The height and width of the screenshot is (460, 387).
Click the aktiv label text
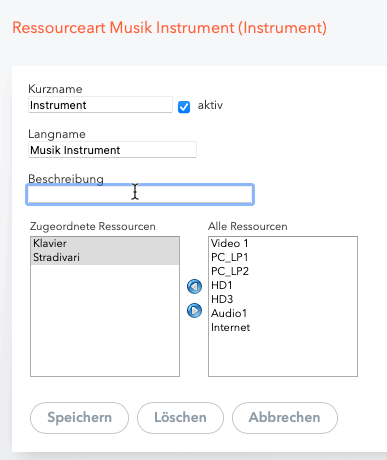pyautogui.click(x=210, y=105)
